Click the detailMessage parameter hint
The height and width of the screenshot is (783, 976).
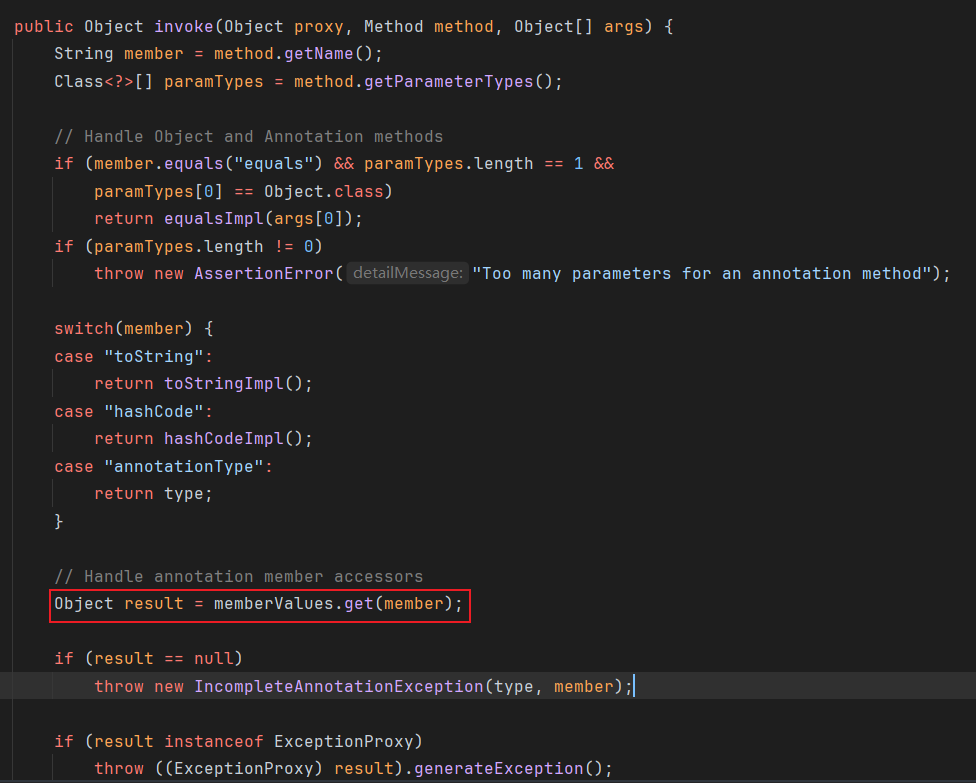pos(408,273)
